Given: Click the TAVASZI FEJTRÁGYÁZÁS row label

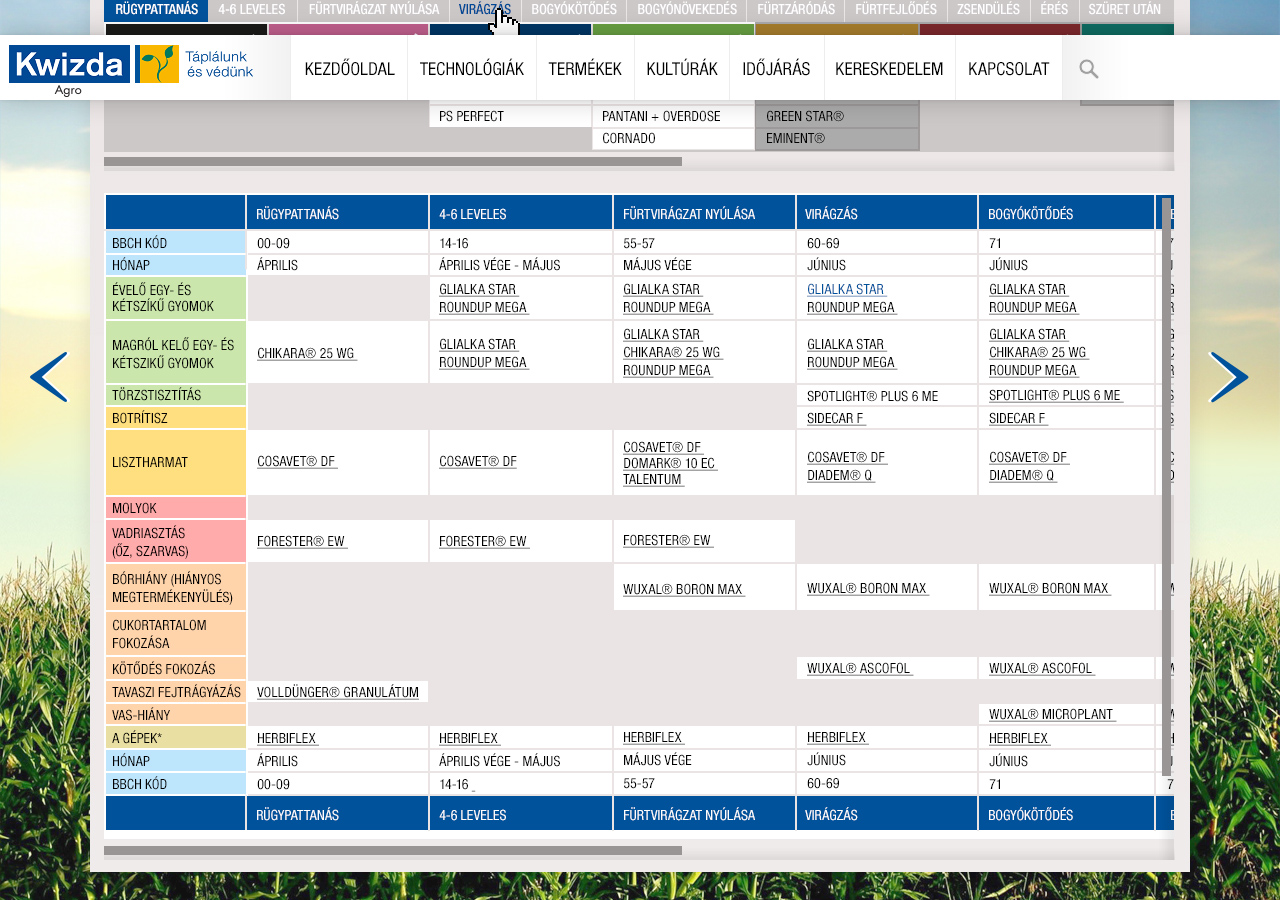Looking at the screenshot, I should tap(176, 692).
